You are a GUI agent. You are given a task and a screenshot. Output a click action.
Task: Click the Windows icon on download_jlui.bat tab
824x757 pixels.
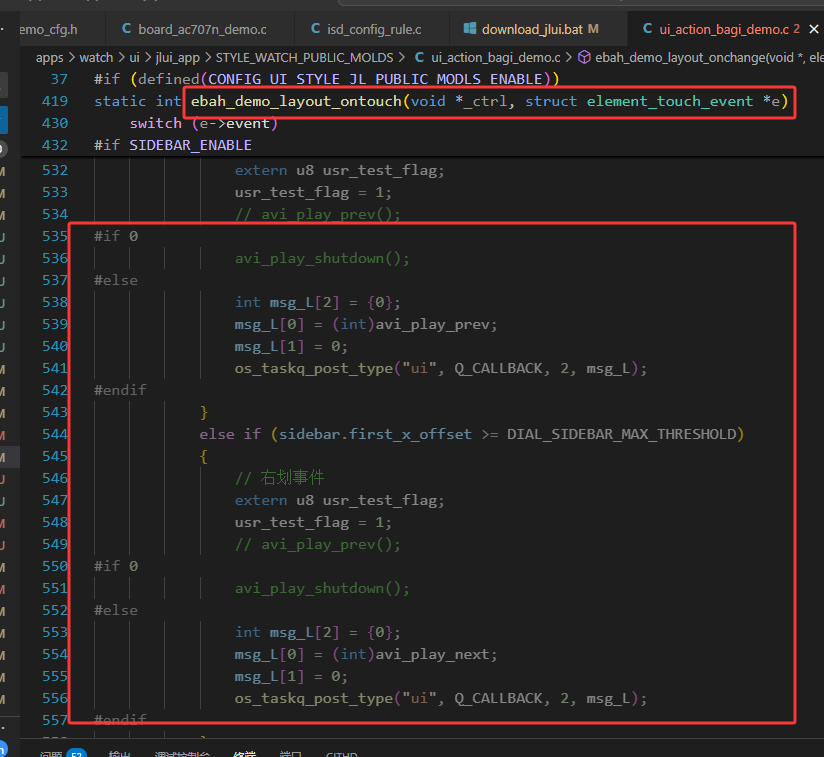click(469, 28)
